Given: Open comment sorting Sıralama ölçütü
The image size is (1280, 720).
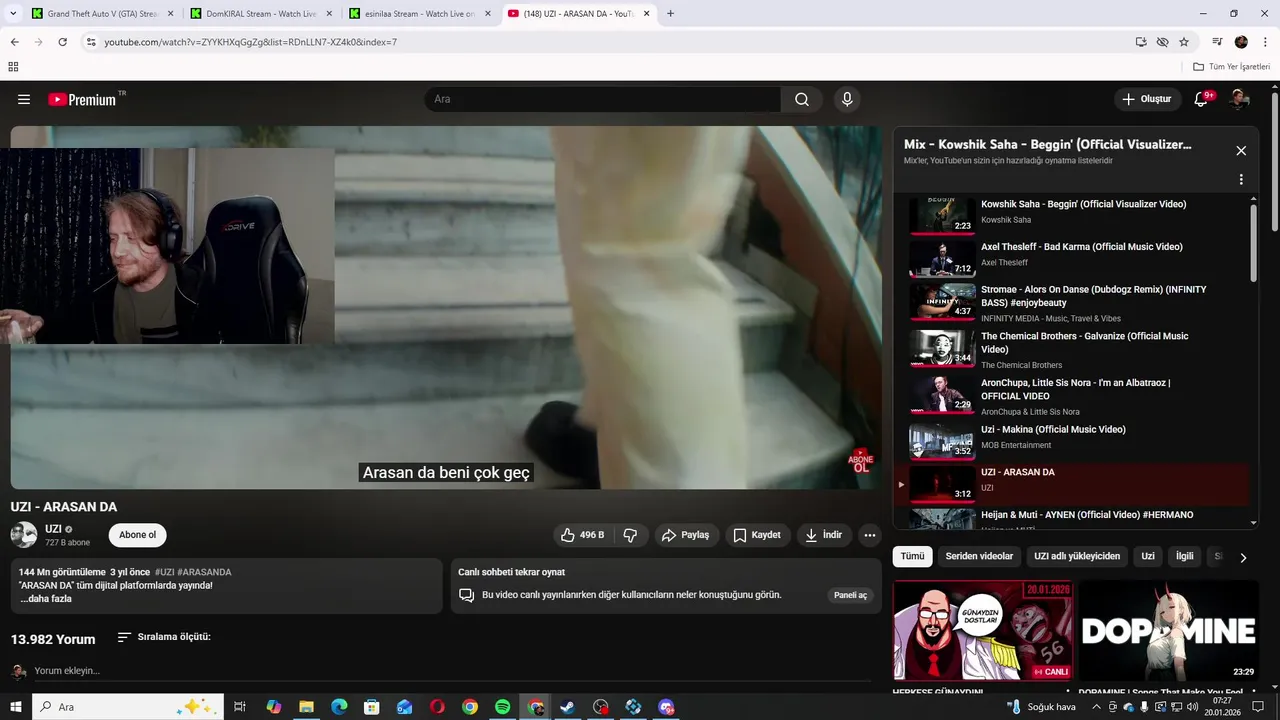Looking at the screenshot, I should (164, 637).
